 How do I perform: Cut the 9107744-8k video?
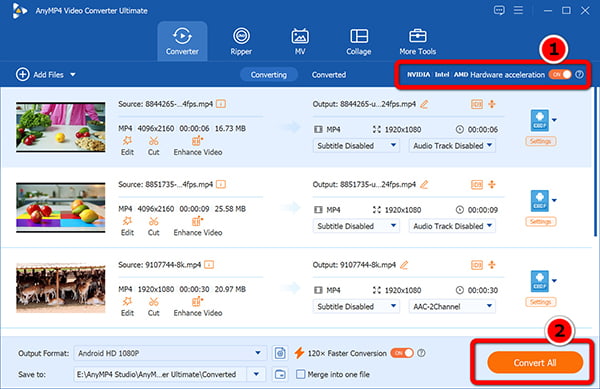pos(153,307)
